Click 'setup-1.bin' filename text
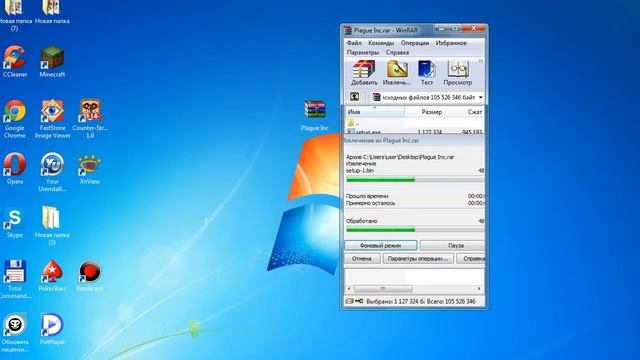 [x=360, y=171]
